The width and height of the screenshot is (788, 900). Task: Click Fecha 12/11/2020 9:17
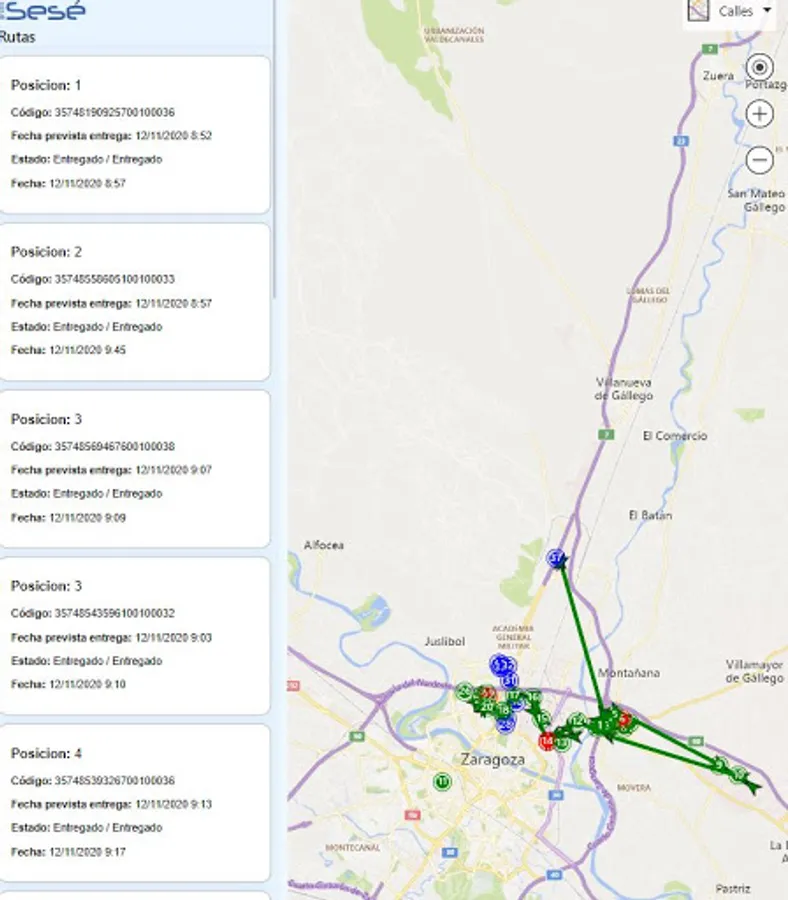(x=87, y=852)
